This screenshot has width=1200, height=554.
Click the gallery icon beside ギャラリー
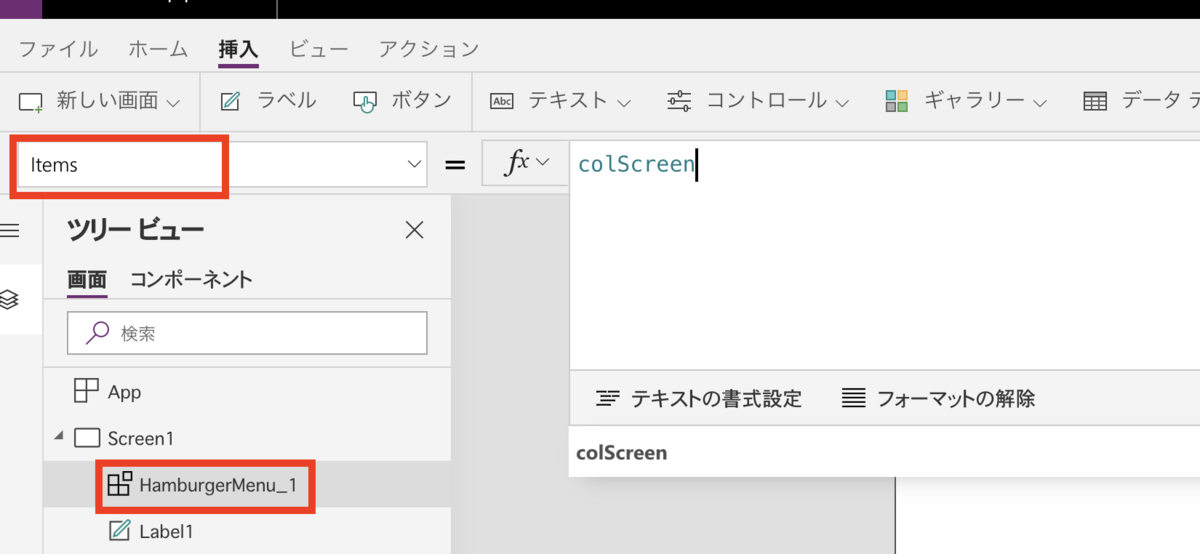point(896,100)
